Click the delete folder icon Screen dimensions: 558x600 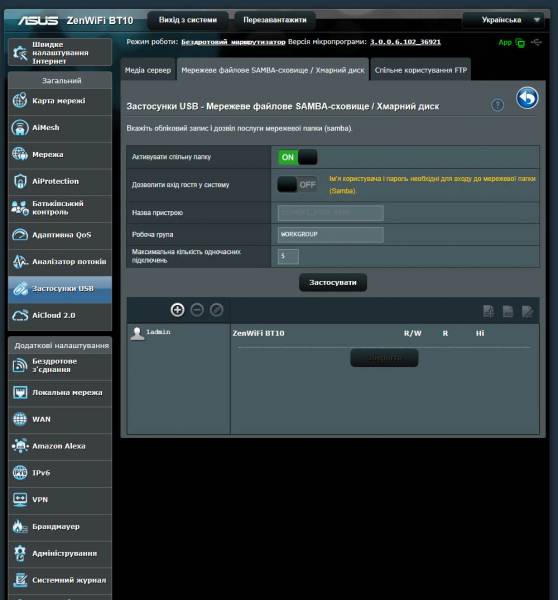tap(508, 311)
